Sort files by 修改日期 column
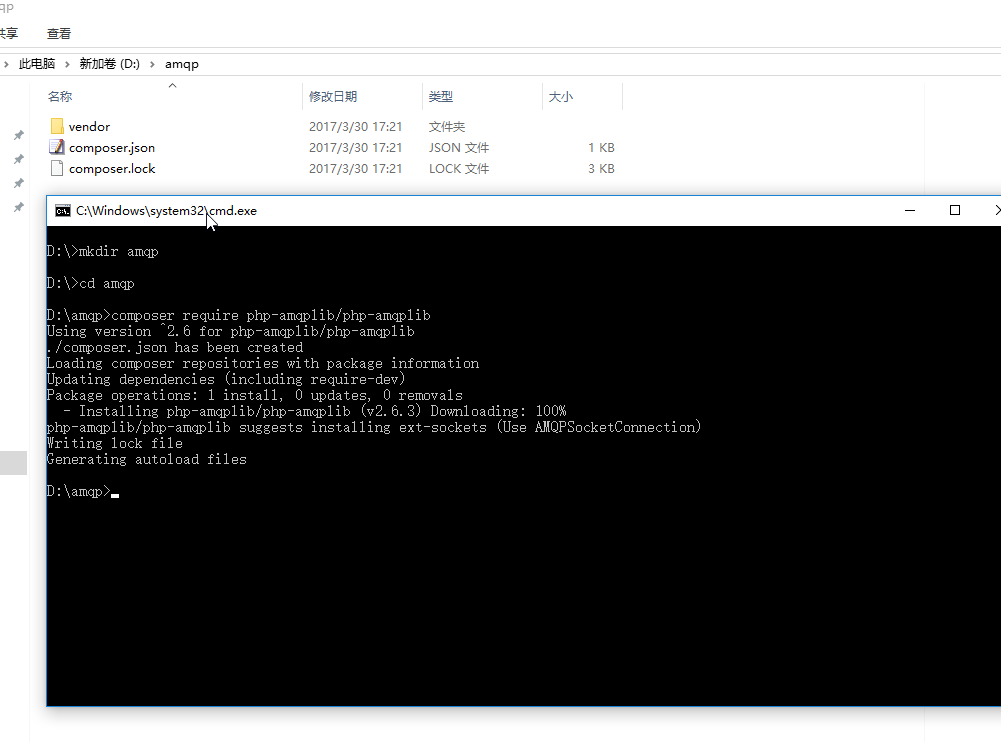This screenshot has height=742, width=1001. (x=333, y=96)
